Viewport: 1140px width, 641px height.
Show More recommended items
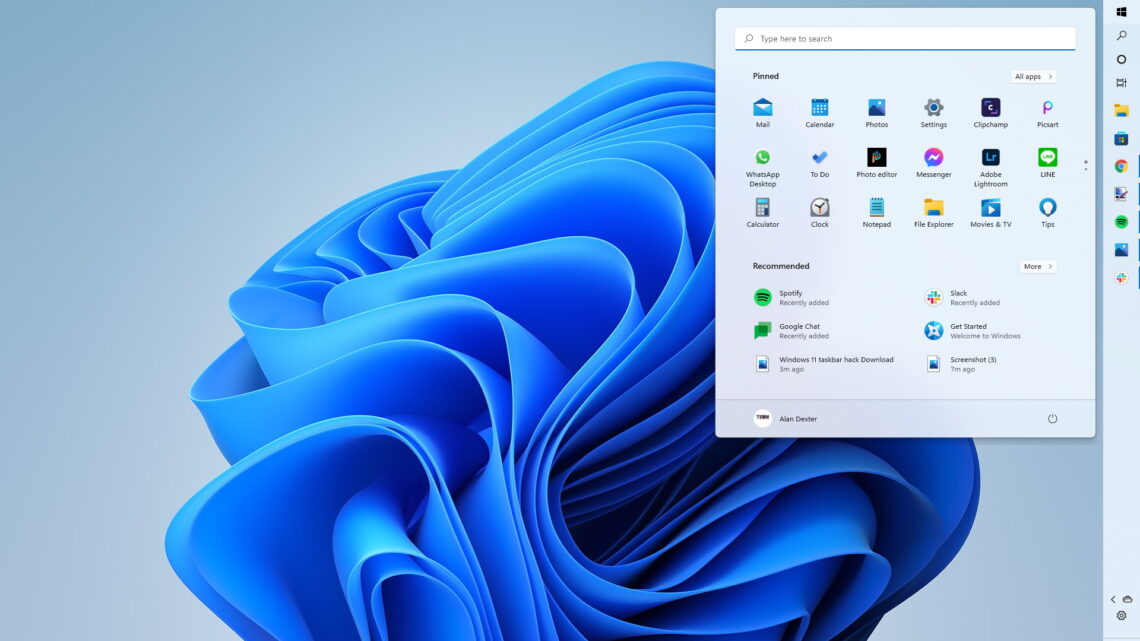(x=1037, y=266)
